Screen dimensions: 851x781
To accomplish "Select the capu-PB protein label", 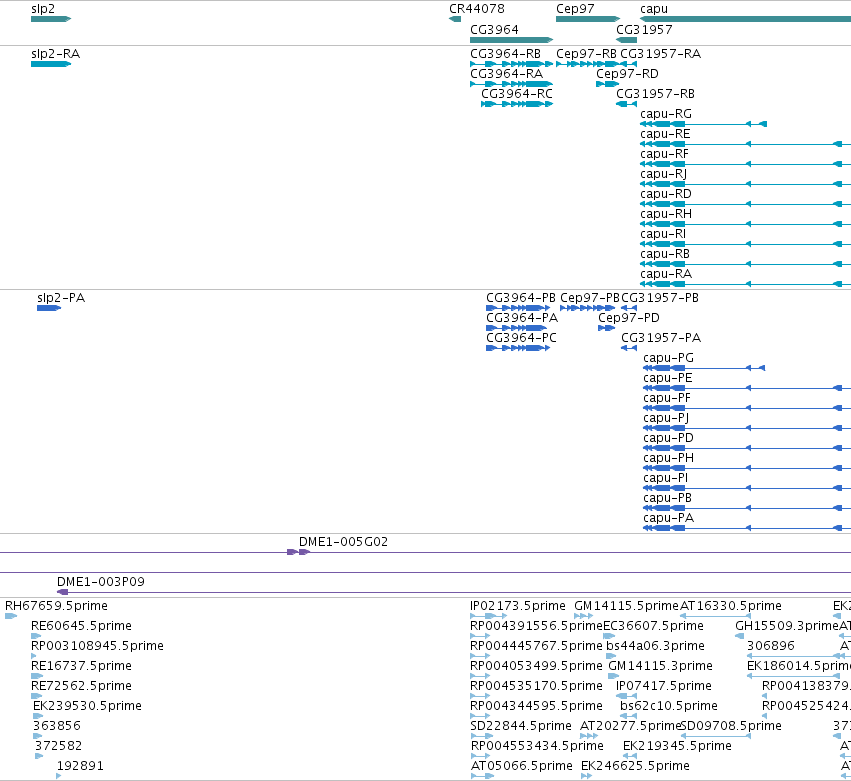I will [668, 498].
